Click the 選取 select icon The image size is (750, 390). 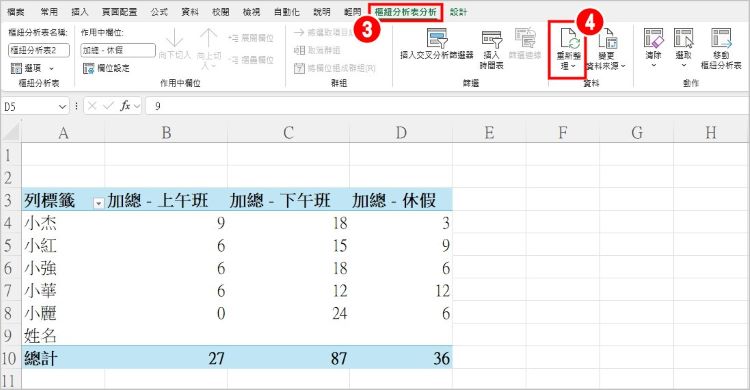[x=684, y=38]
